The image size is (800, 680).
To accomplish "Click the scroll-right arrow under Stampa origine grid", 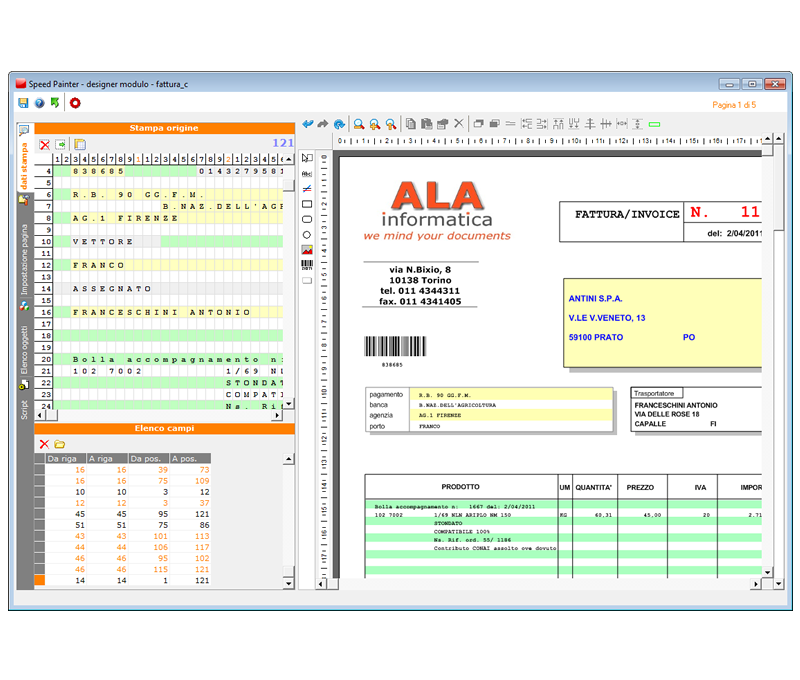I will (x=277, y=415).
